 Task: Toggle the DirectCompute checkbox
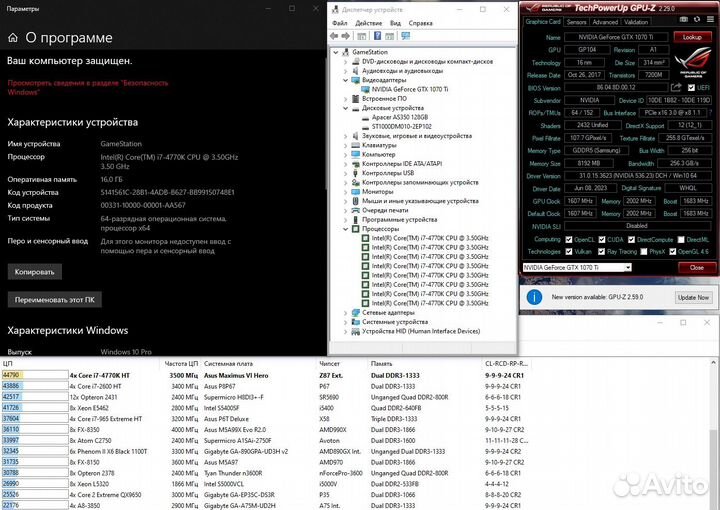tap(631, 240)
